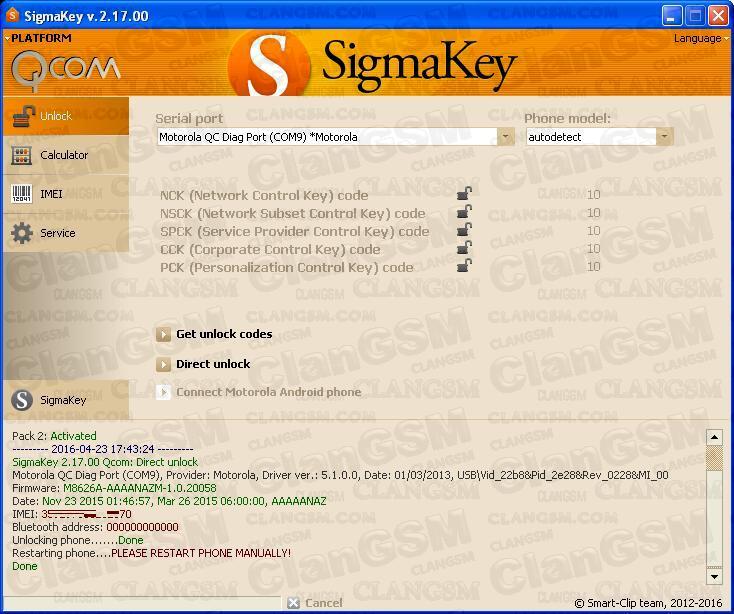Click the SPCK code padlock icon

click(464, 229)
